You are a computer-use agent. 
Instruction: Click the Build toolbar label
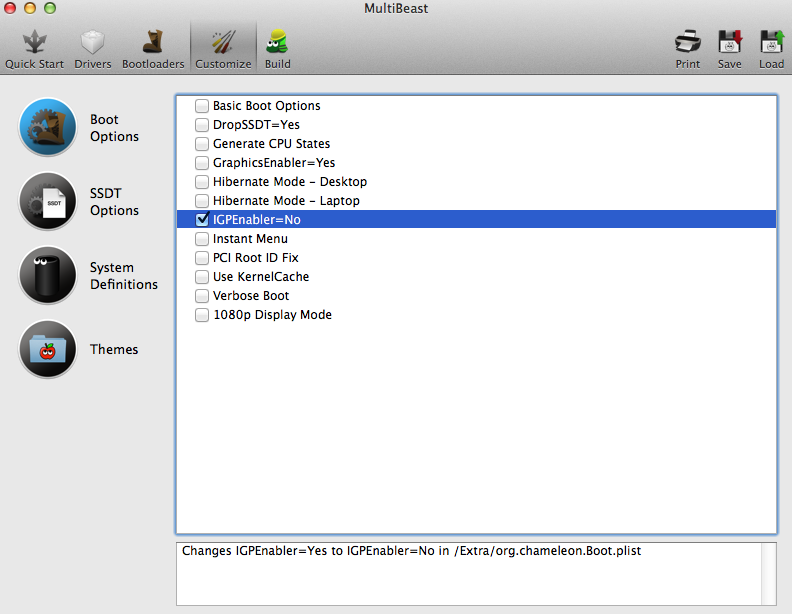(277, 64)
